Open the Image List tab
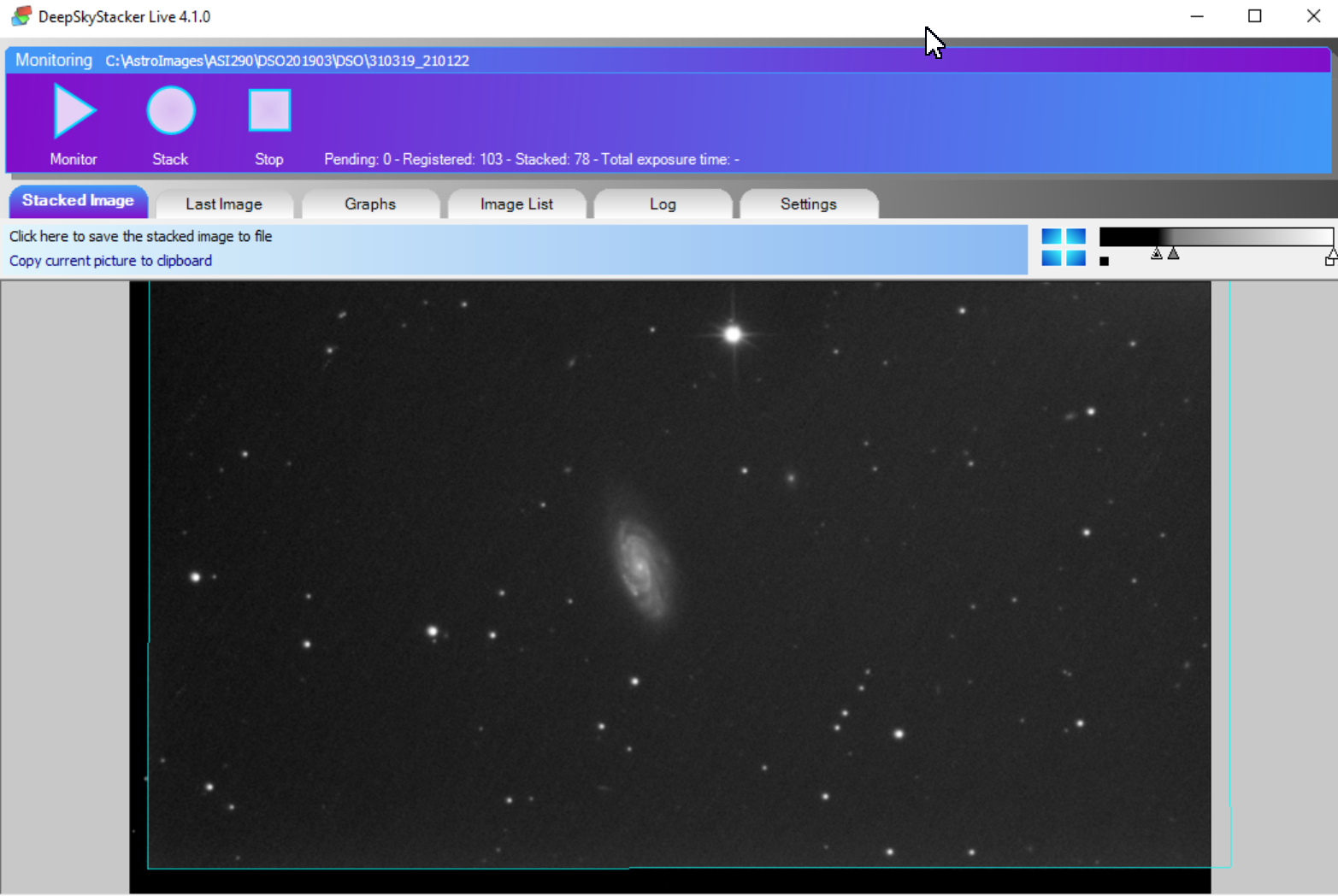The height and width of the screenshot is (896, 1338). (516, 204)
